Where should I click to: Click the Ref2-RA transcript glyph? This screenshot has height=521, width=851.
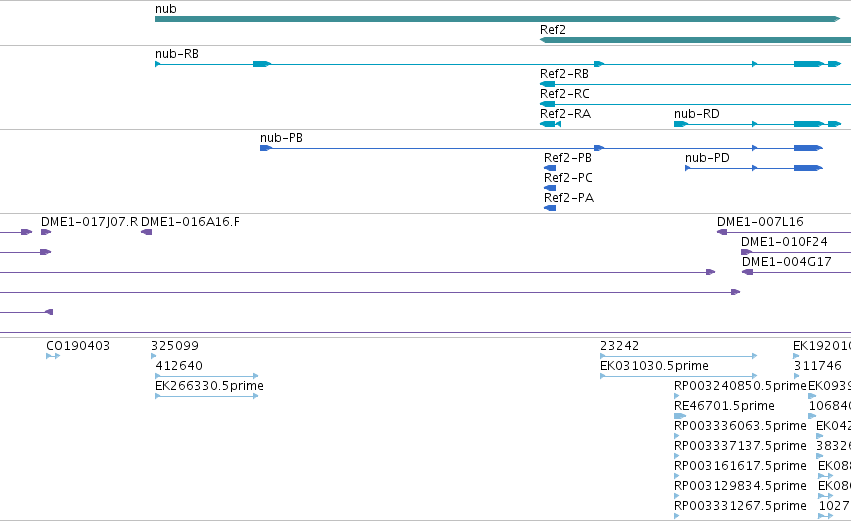[550, 124]
